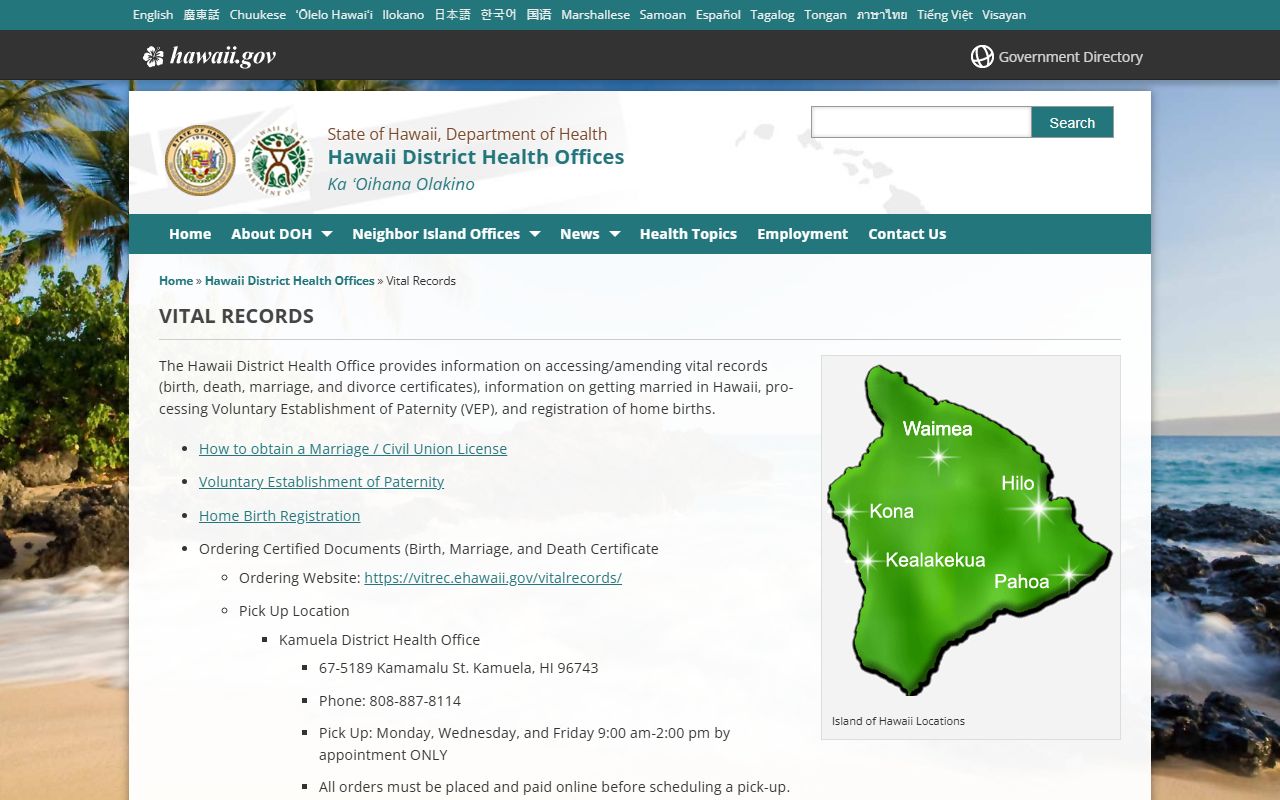Click the Search button
This screenshot has height=800, width=1280.
point(1072,122)
